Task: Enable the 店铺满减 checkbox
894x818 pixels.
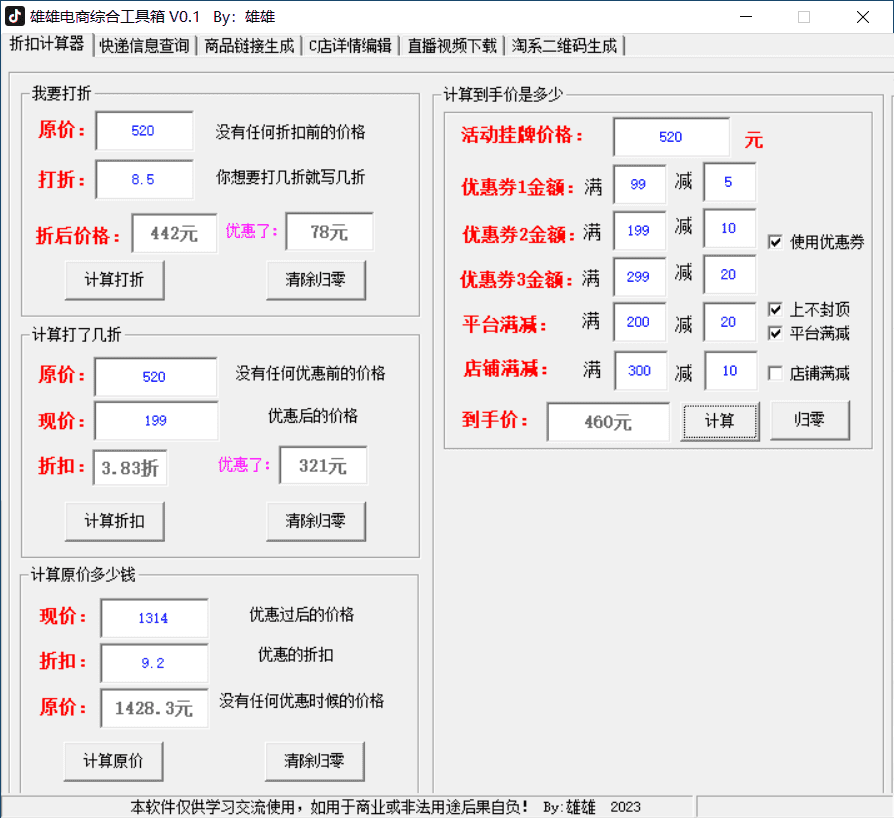Action: pyautogui.click(x=775, y=374)
